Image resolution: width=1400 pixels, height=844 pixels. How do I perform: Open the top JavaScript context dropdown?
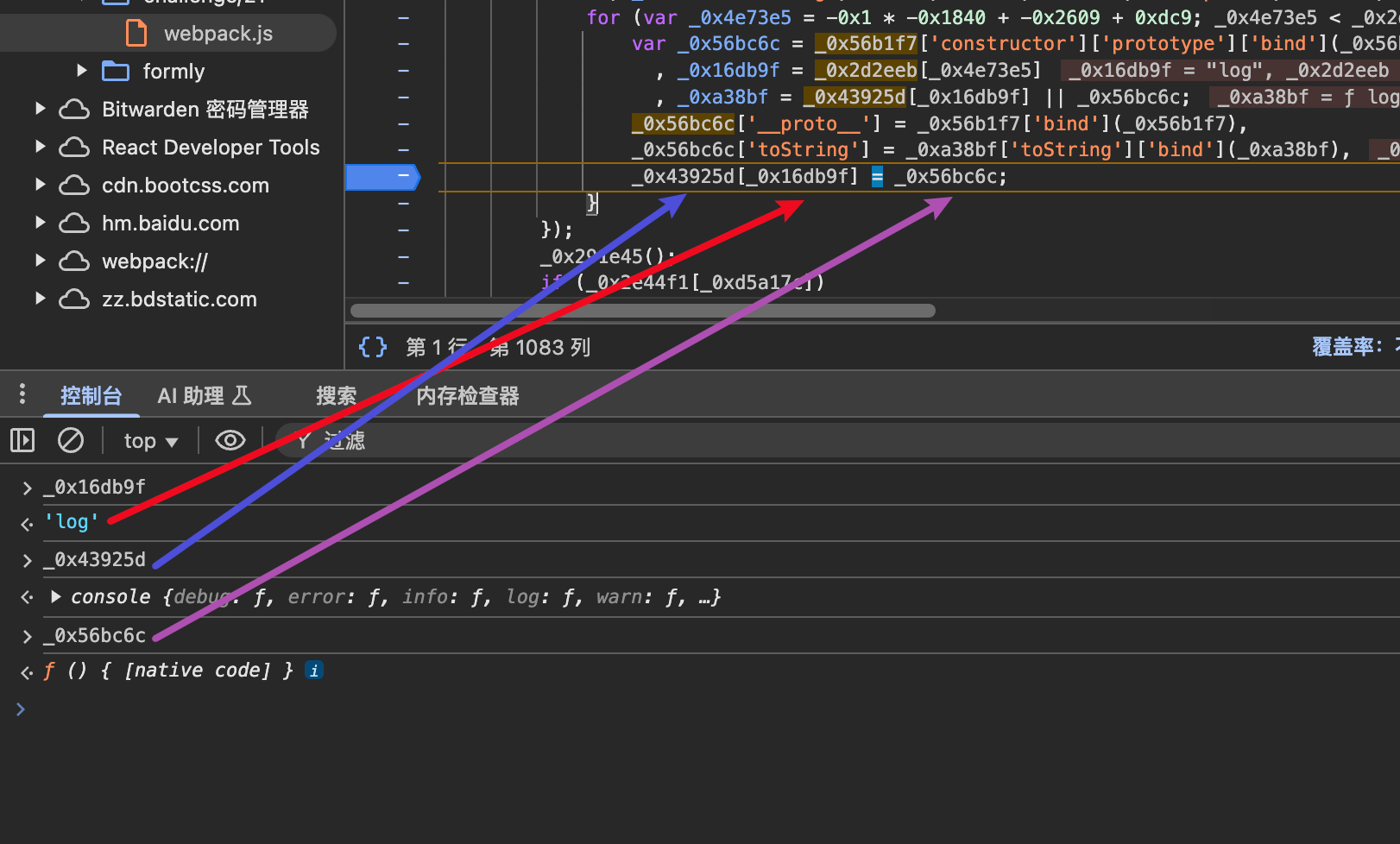[x=150, y=441]
